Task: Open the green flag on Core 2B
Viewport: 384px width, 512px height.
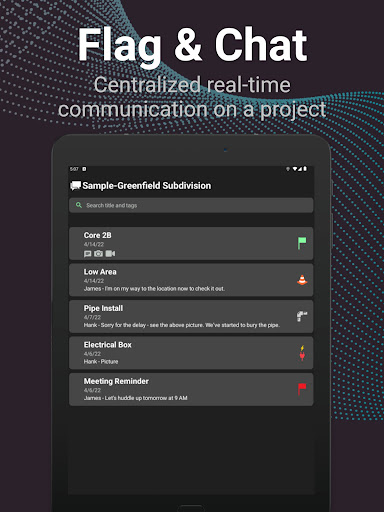Action: tap(302, 243)
